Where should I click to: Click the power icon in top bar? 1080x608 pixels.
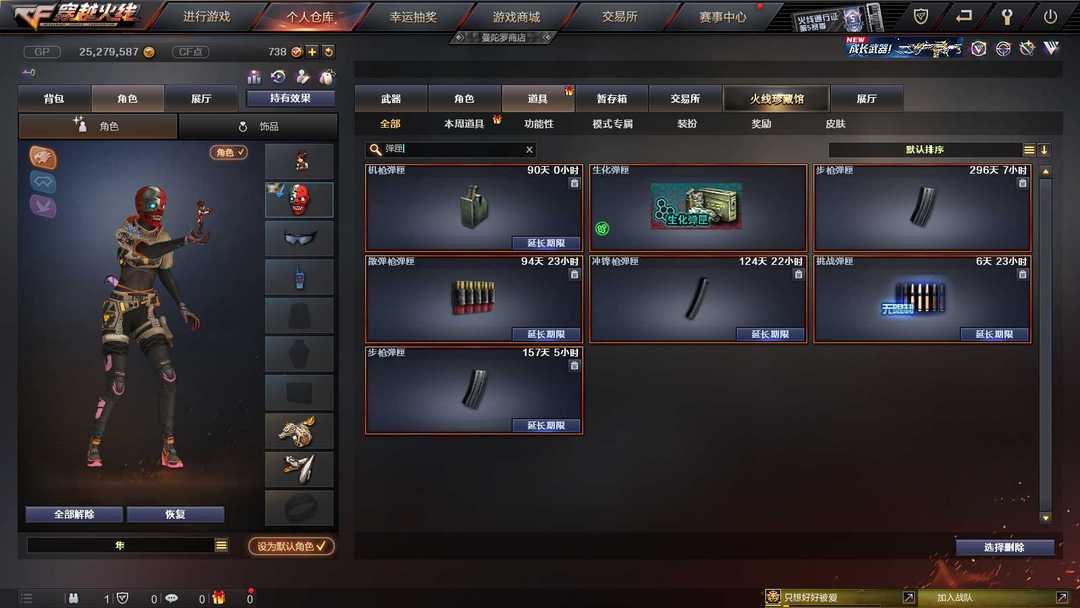coord(1050,17)
